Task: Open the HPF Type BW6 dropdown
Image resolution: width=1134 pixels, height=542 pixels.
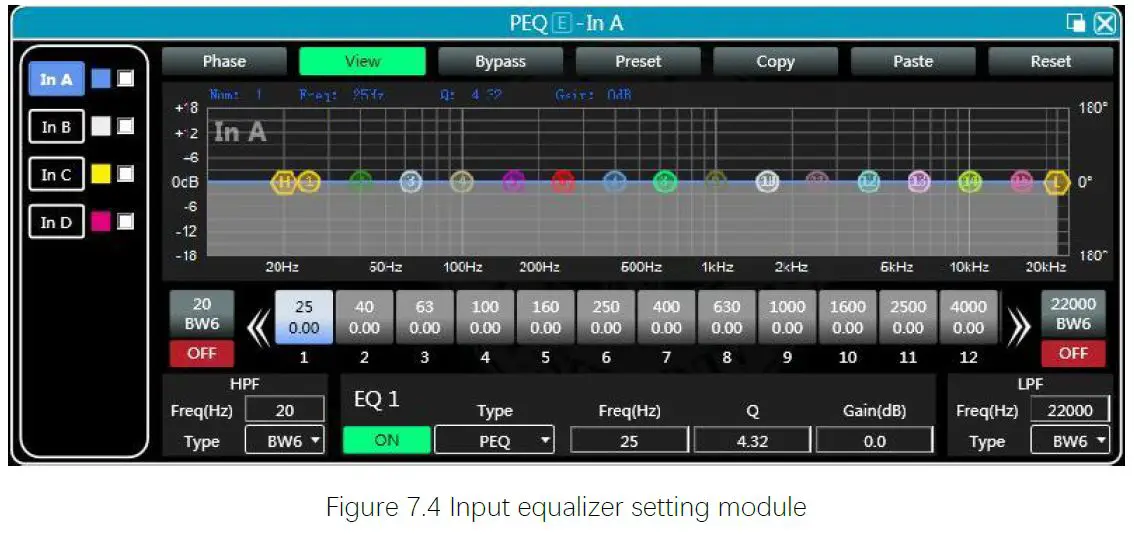Action: click(x=285, y=441)
